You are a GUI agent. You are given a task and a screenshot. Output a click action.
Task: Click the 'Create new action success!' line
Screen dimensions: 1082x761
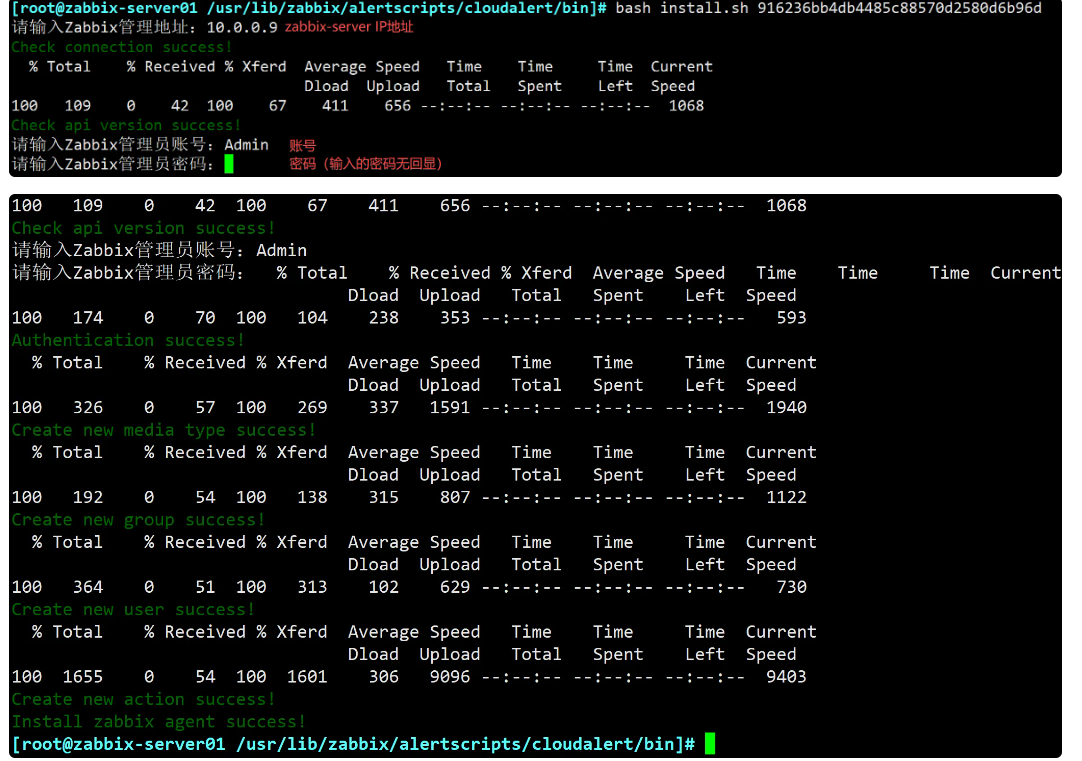pyautogui.click(x=143, y=699)
